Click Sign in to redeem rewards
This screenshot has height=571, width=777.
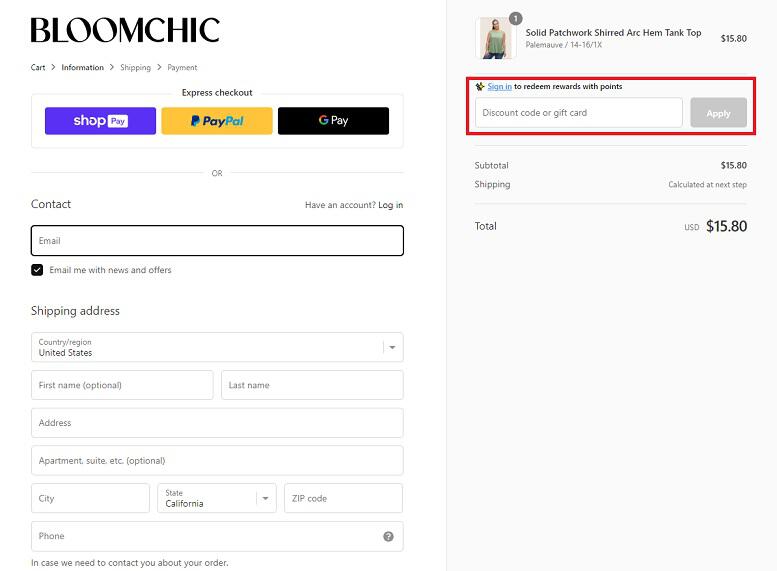coord(500,86)
